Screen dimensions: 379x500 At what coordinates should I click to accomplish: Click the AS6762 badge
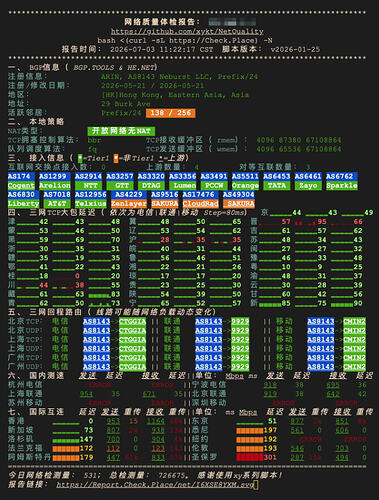click(x=342, y=176)
